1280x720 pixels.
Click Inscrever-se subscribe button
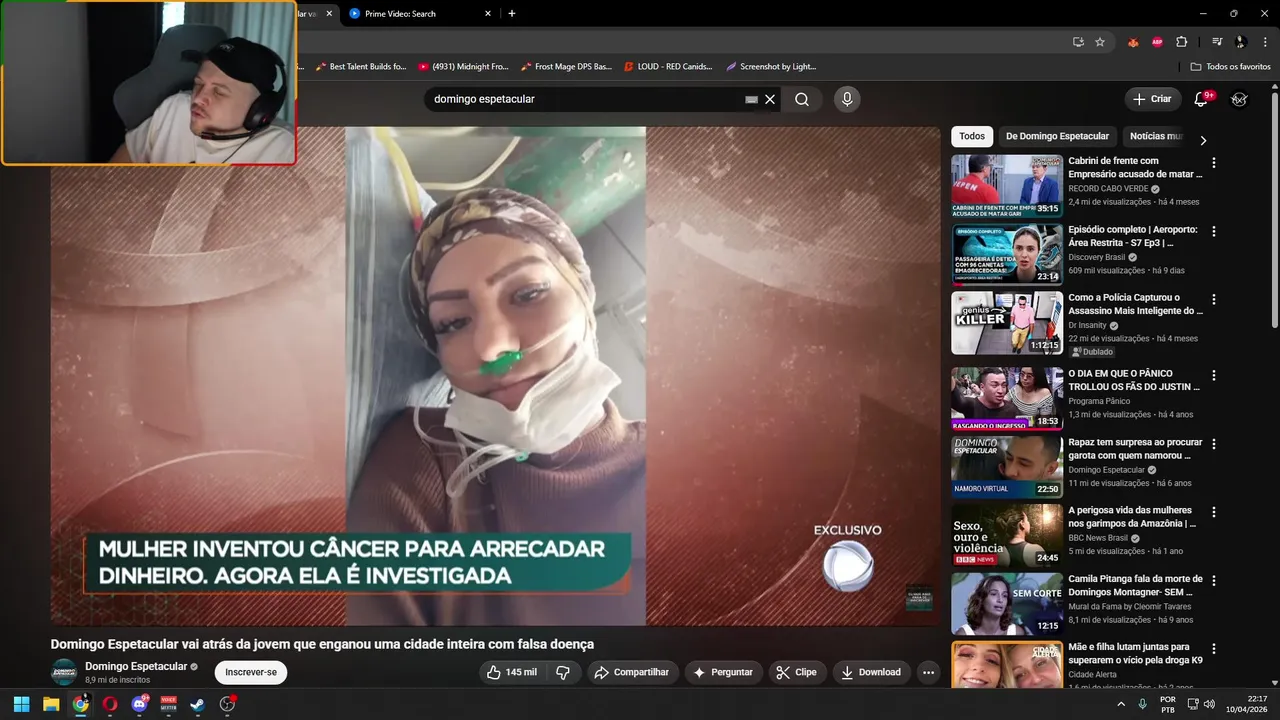[x=250, y=672]
